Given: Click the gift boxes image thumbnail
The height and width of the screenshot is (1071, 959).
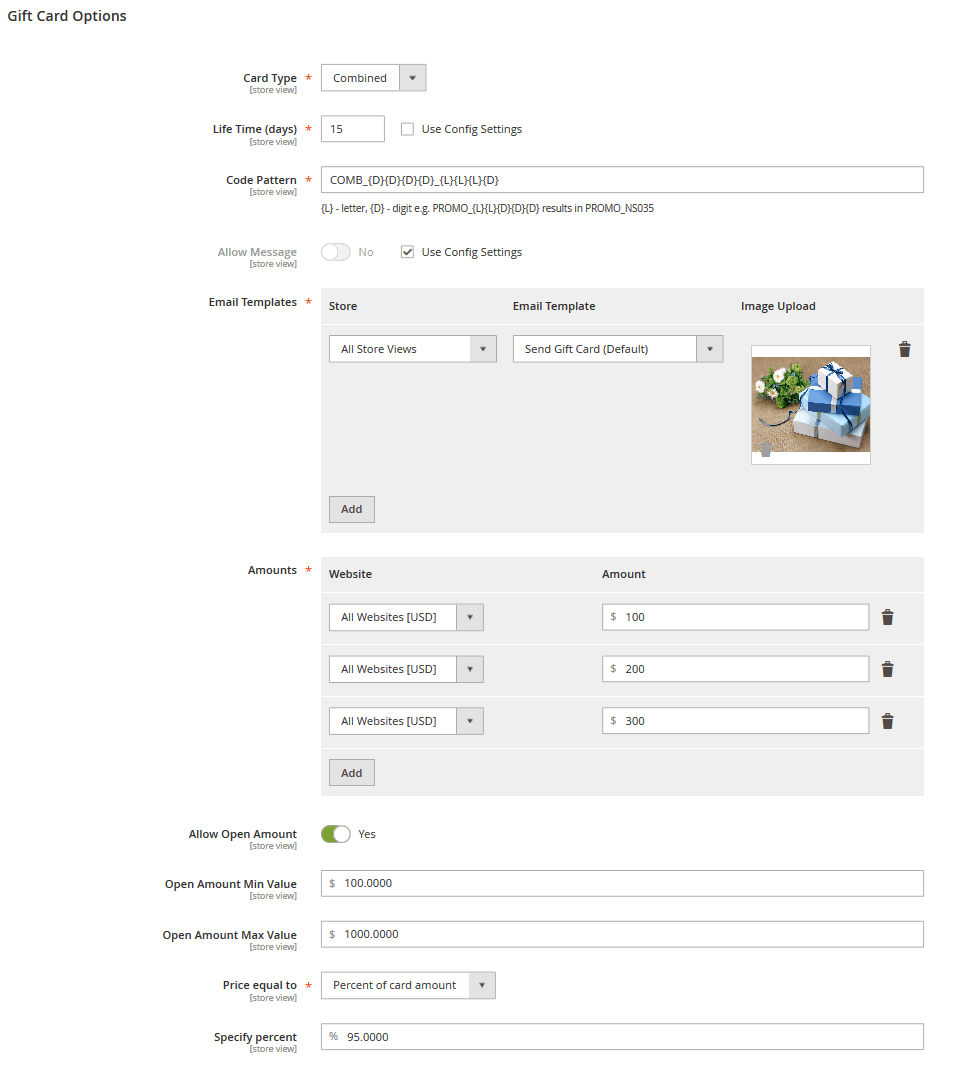Looking at the screenshot, I should tap(811, 404).
